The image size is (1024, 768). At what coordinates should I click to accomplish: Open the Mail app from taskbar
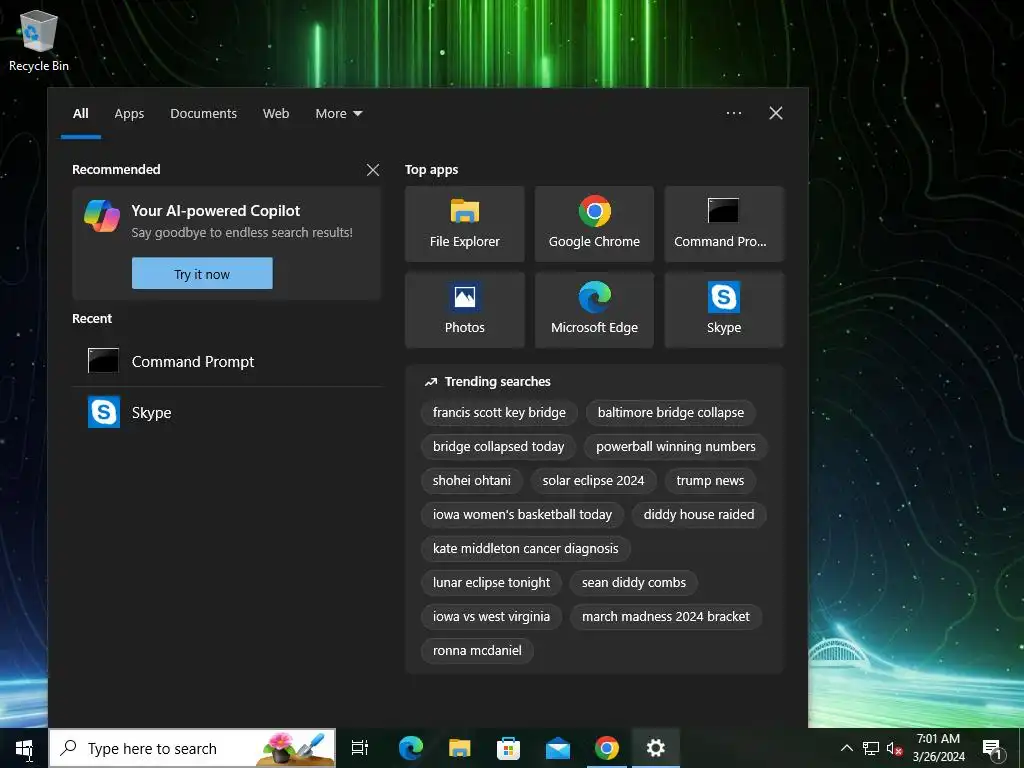click(x=558, y=748)
